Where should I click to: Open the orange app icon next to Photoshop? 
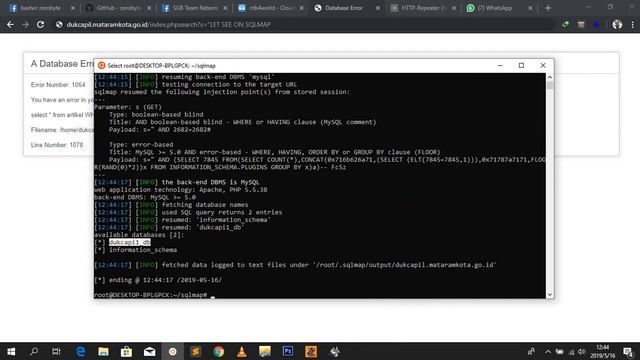coord(311,351)
